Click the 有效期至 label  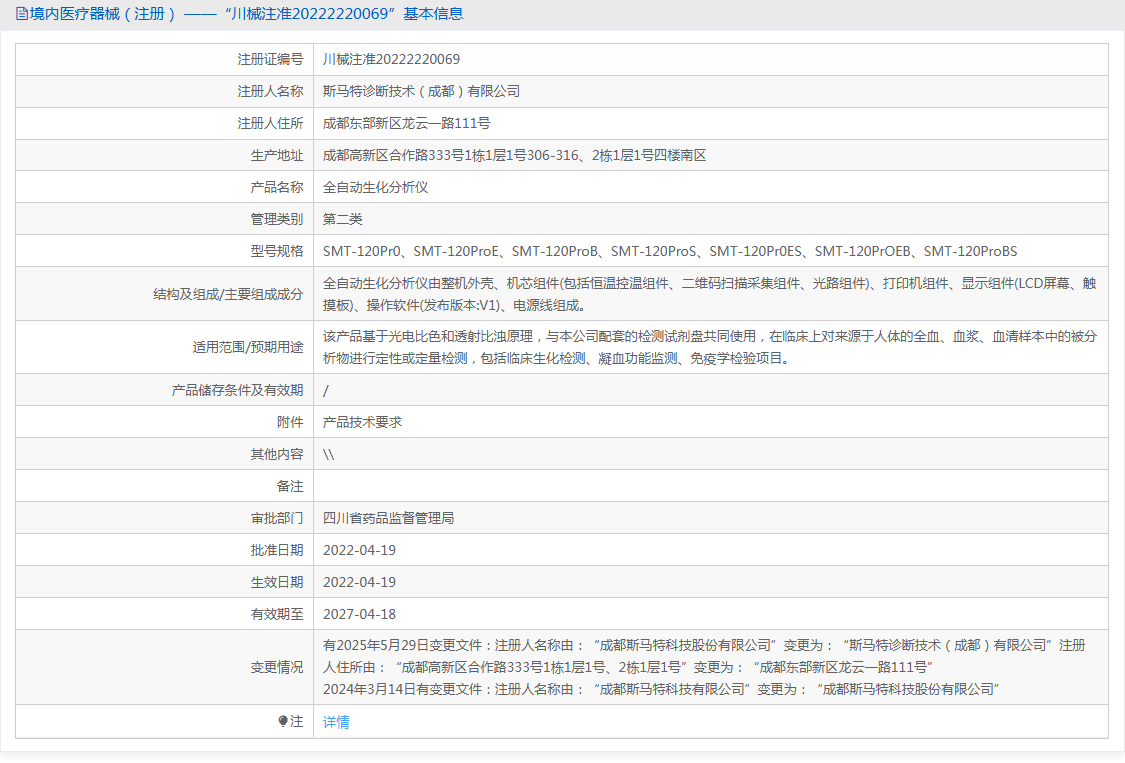[277, 614]
